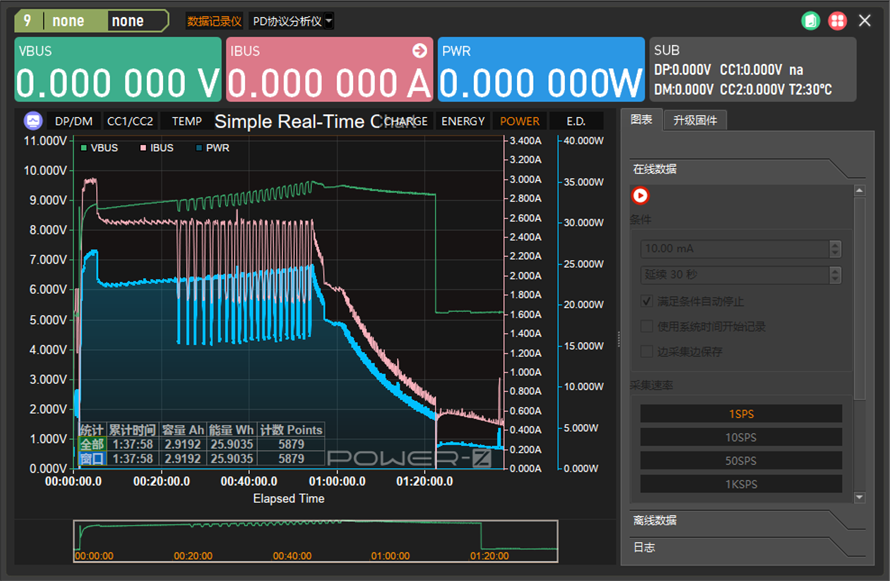Image resolution: width=890 pixels, height=581 pixels.
Task: Click the IBUS legend swatch
Action: pos(143,148)
